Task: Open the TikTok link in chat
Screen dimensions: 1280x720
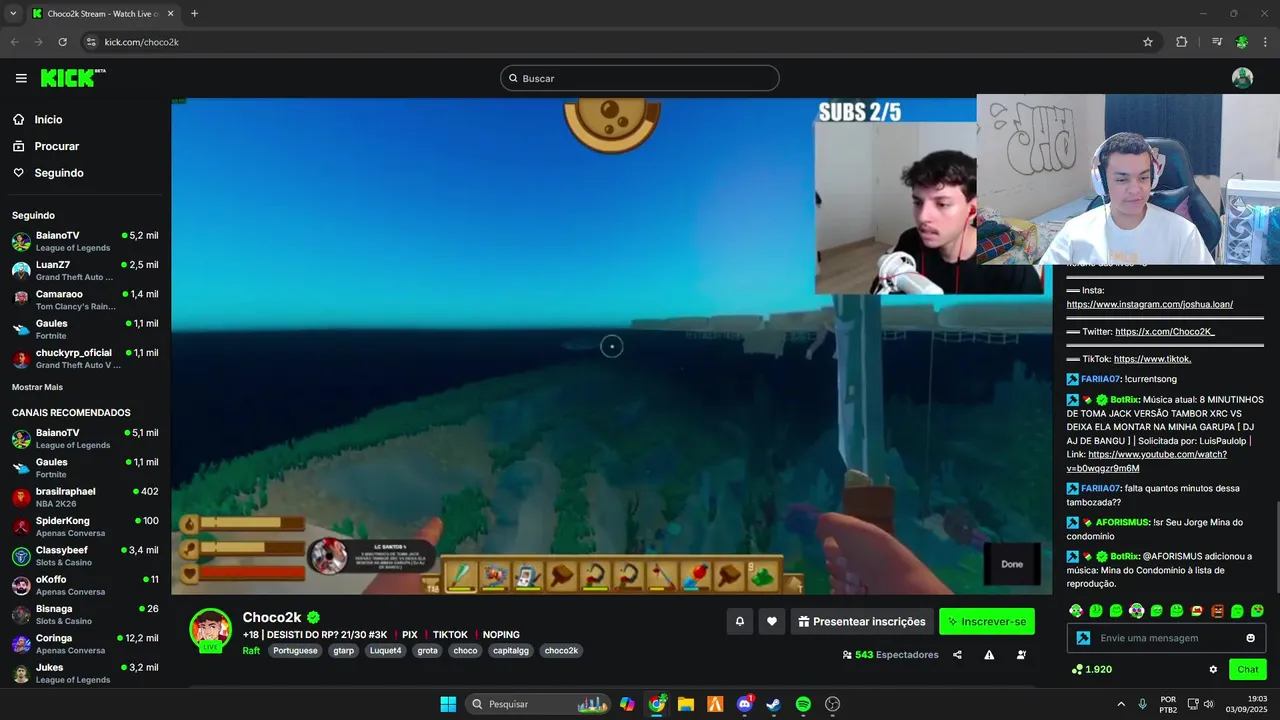Action: [x=1152, y=359]
